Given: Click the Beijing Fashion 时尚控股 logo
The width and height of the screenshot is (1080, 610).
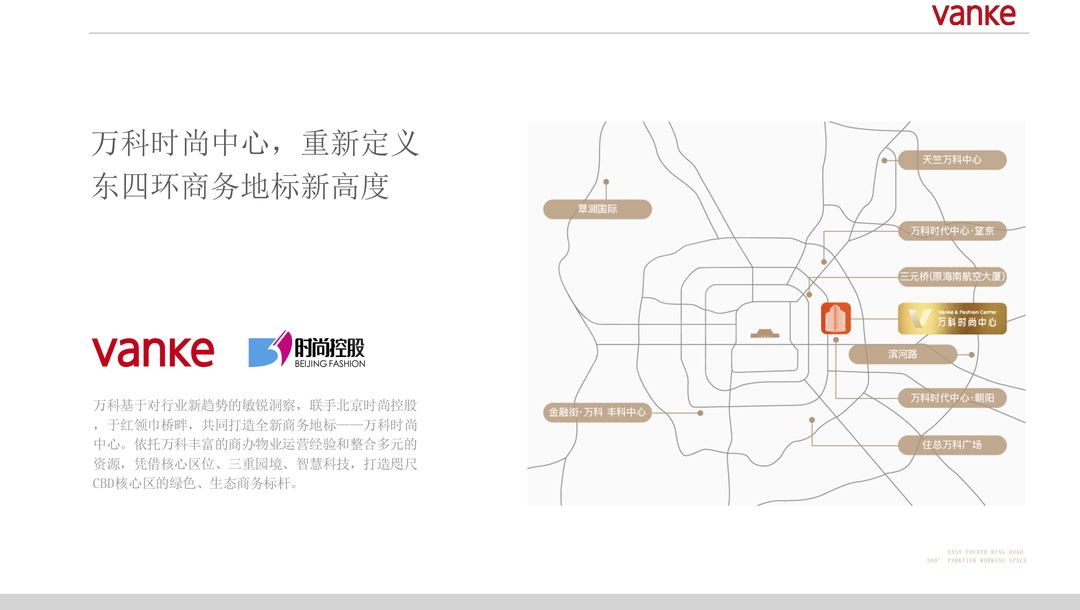Looking at the screenshot, I should pyautogui.click(x=307, y=349).
